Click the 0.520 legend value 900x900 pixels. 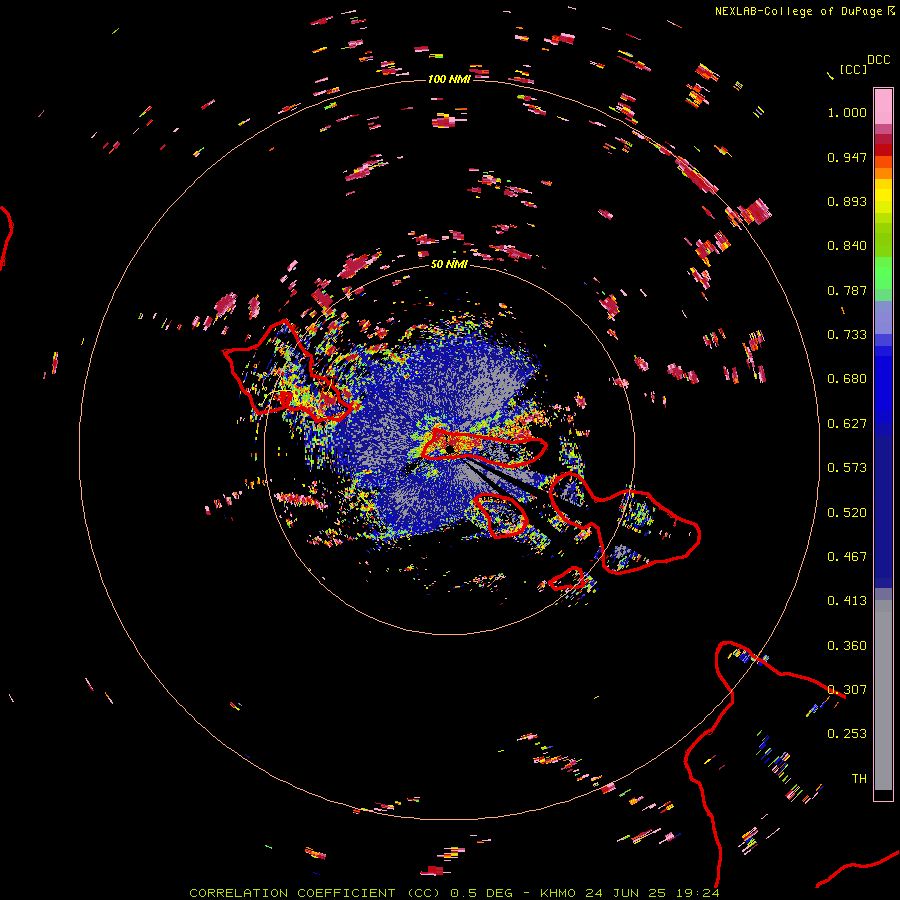[847, 513]
